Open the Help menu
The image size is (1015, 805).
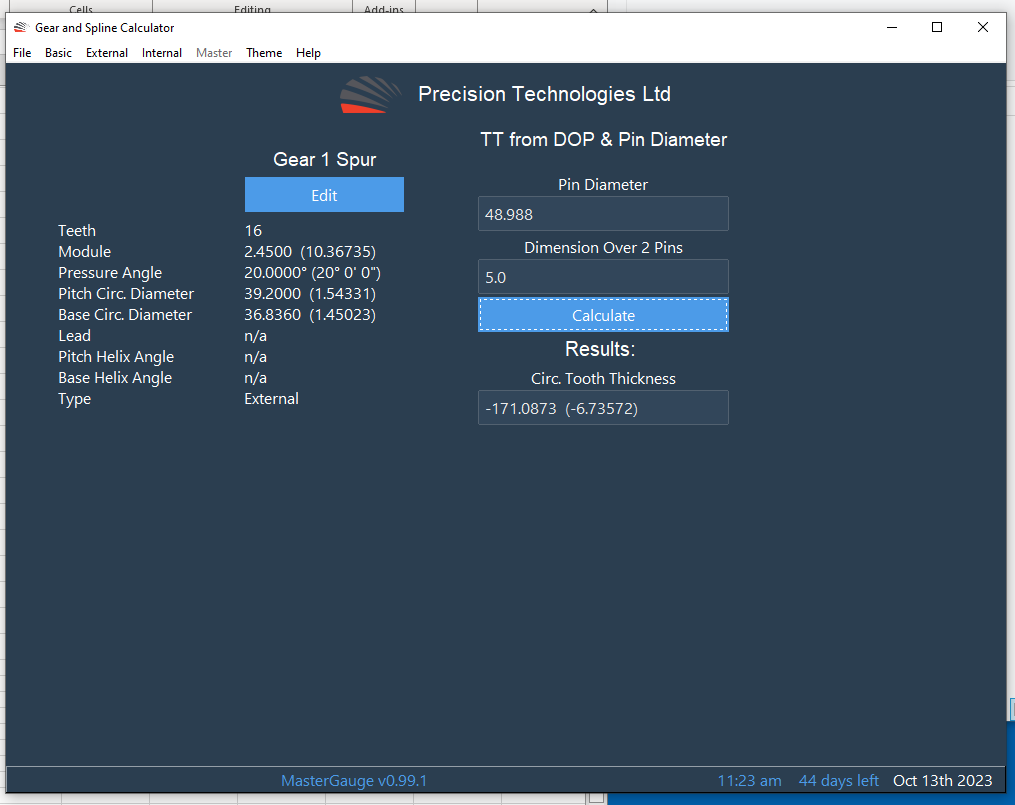click(x=308, y=52)
